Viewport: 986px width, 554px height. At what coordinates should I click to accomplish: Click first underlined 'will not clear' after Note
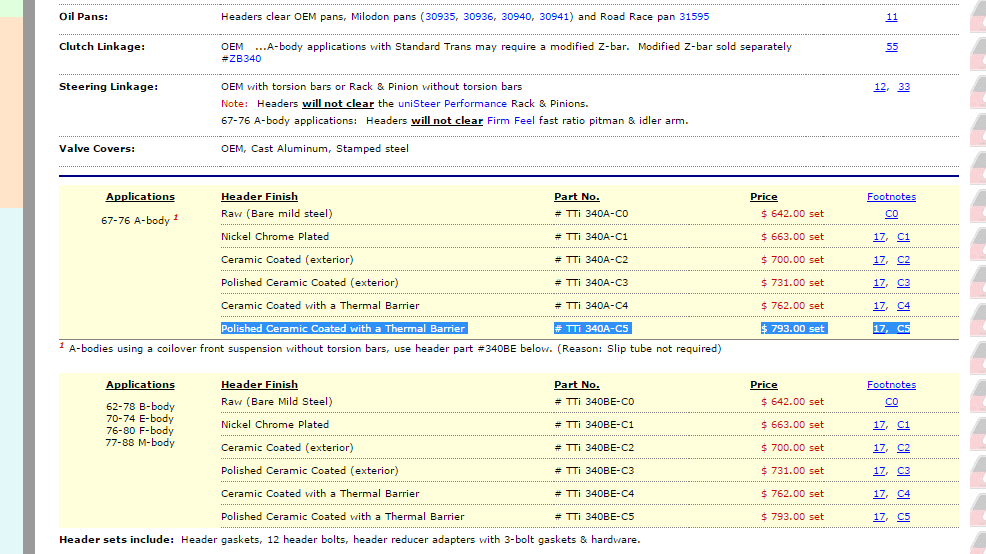(x=338, y=104)
